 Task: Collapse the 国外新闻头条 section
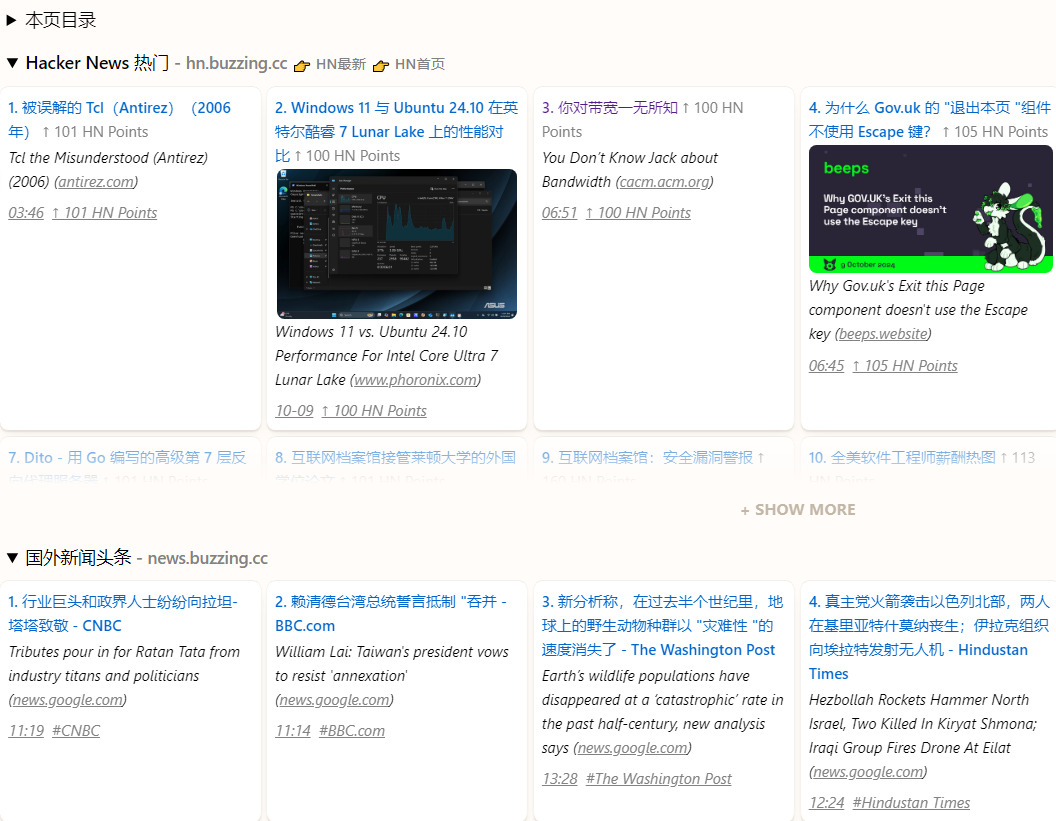(x=11, y=558)
